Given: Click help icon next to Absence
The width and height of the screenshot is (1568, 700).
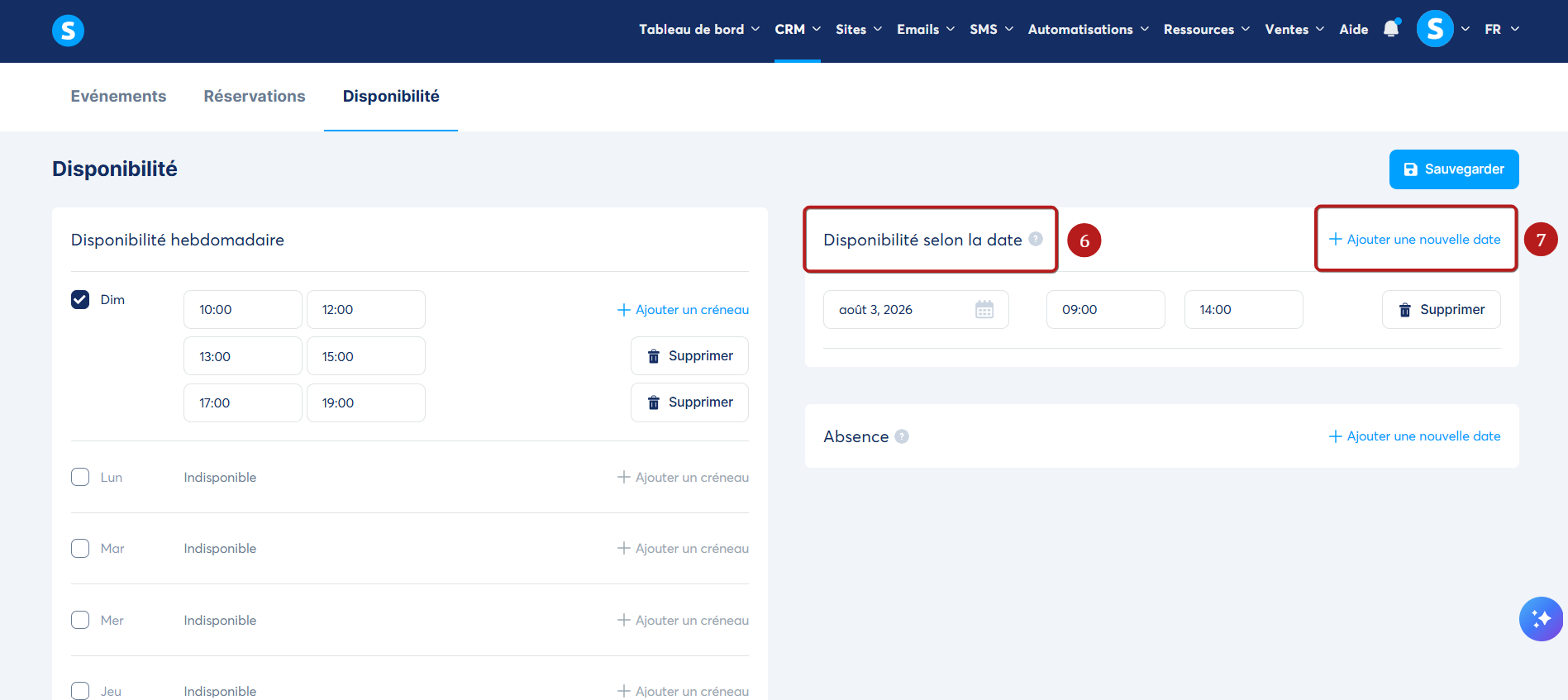Looking at the screenshot, I should (902, 436).
